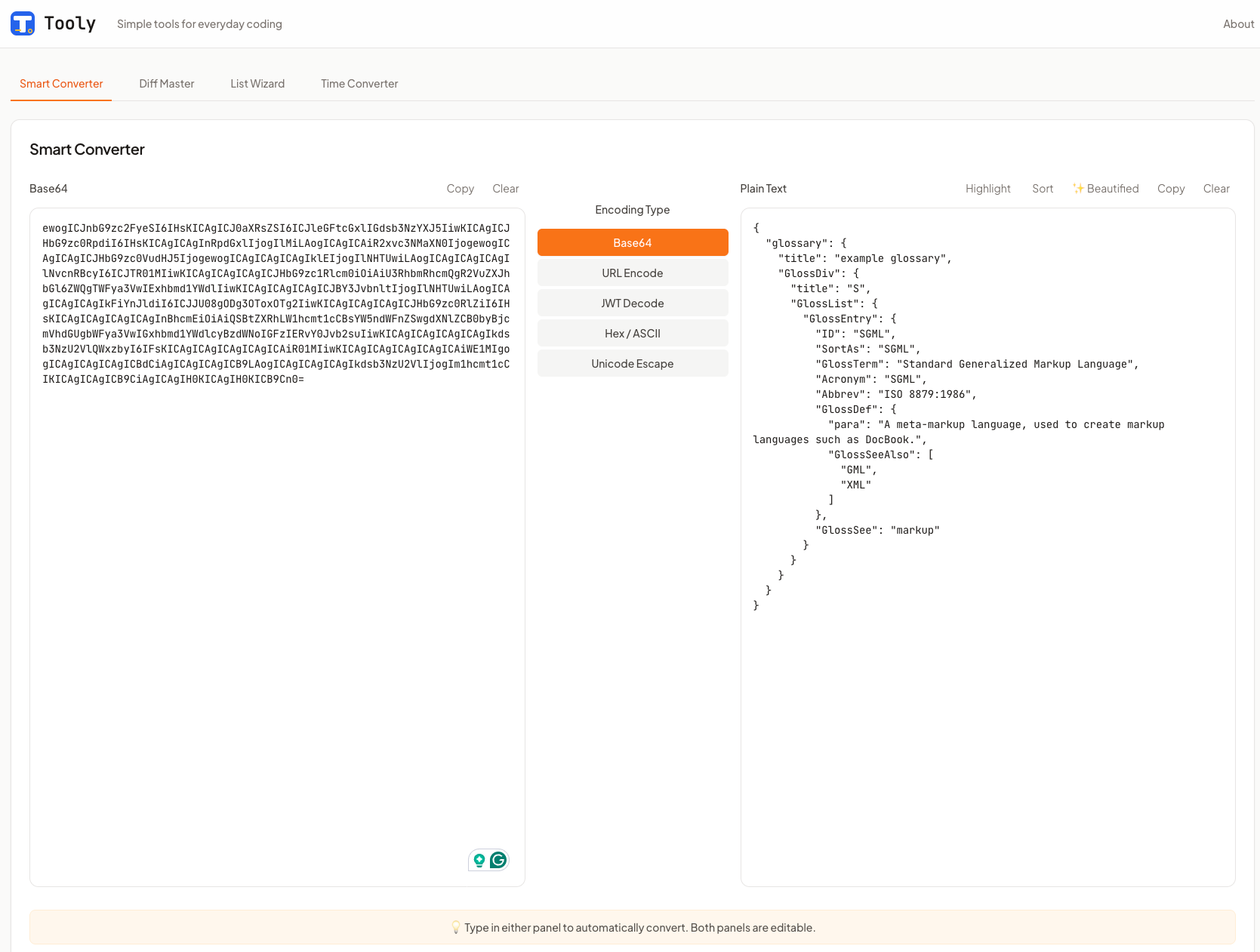The image size is (1260, 952).
Task: Copy the Base64 panel contents
Action: 460,189
